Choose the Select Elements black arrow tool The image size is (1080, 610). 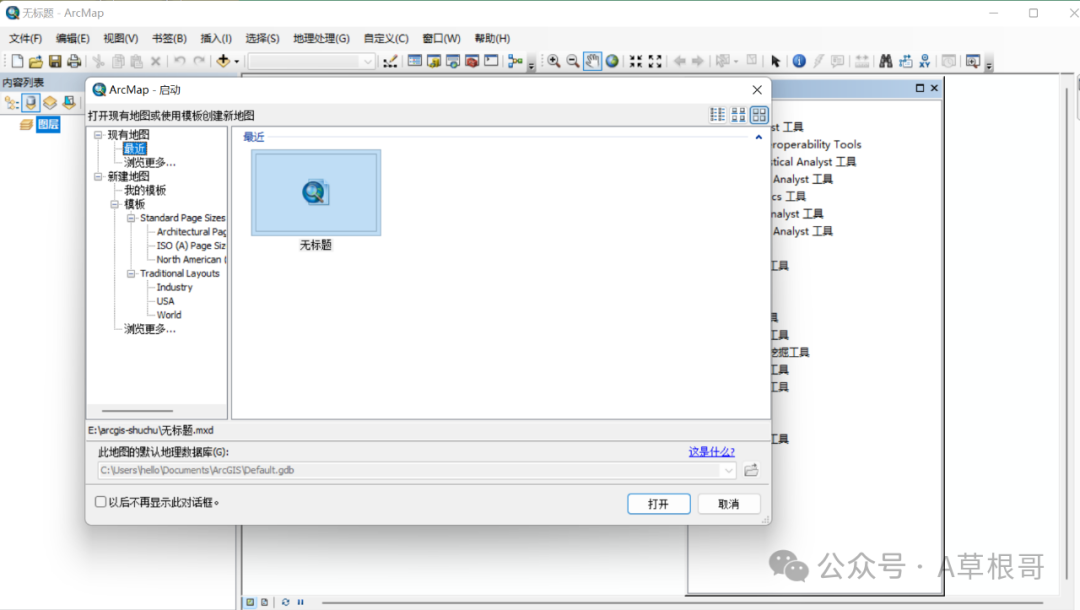[x=776, y=61]
